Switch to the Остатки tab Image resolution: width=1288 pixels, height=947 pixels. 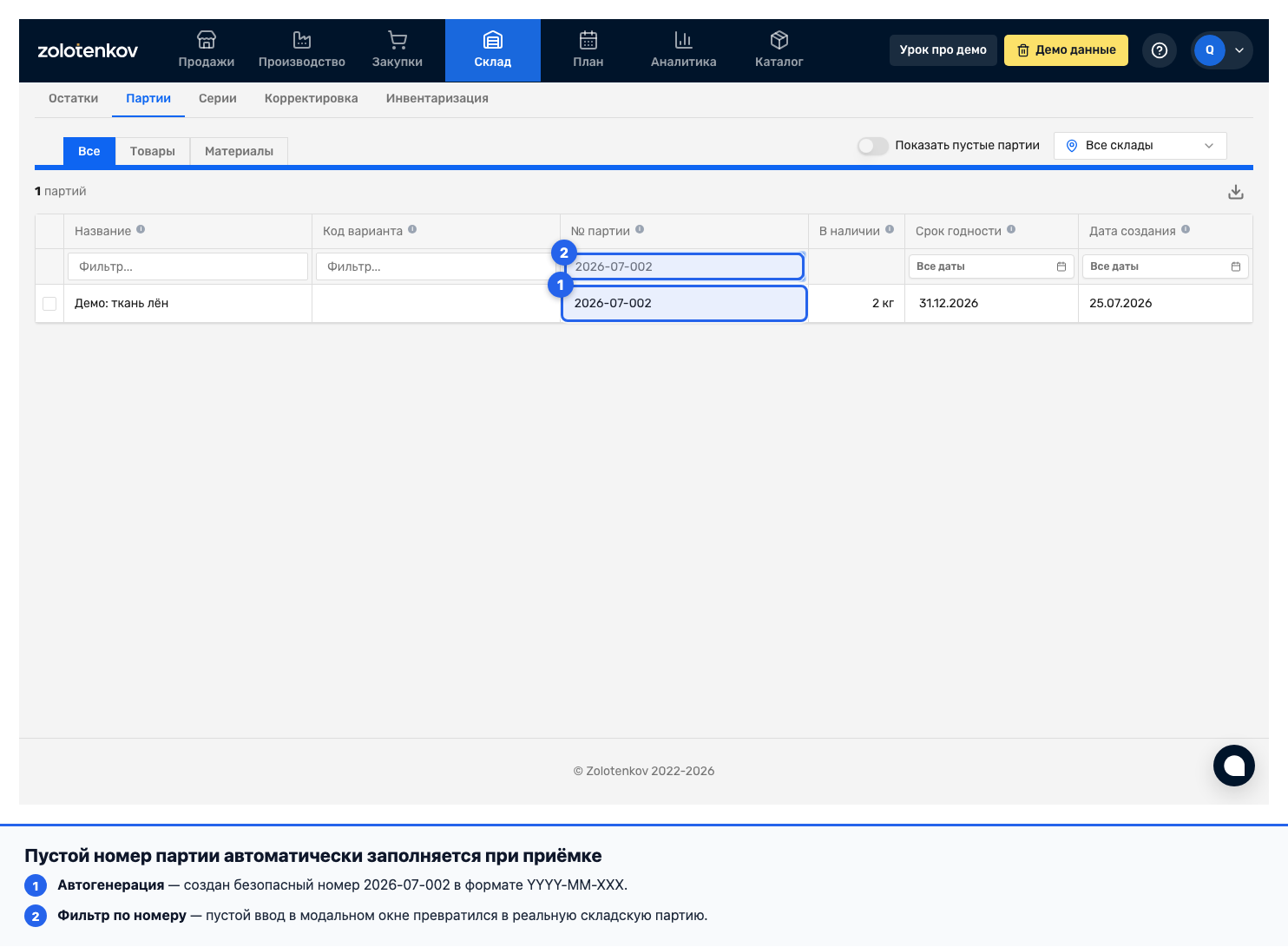point(74,99)
